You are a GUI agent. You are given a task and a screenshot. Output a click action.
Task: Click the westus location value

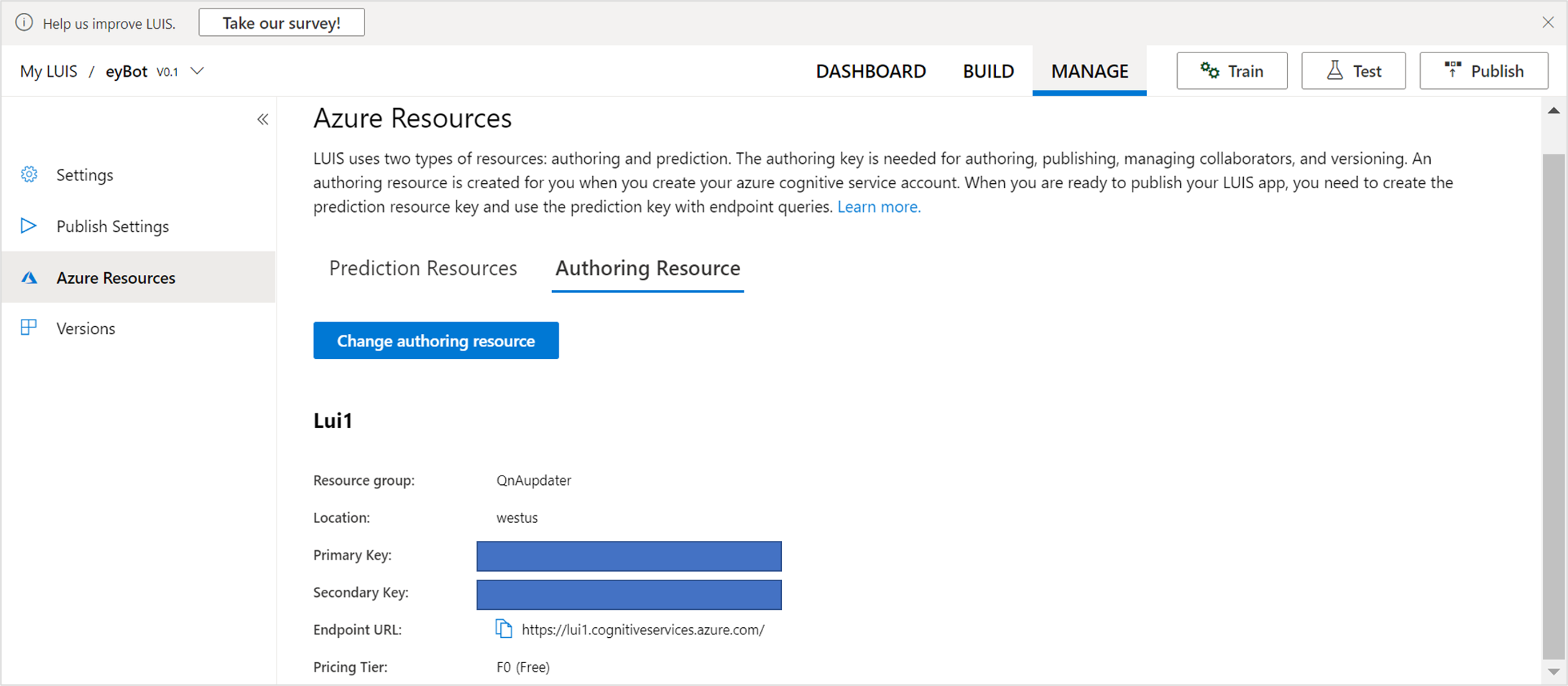pyautogui.click(x=517, y=518)
